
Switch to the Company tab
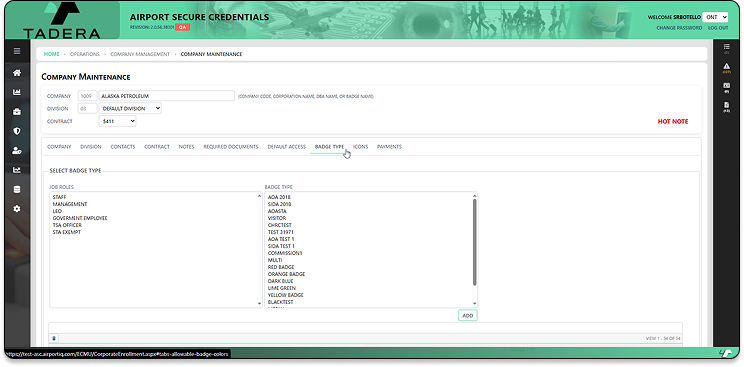59,147
